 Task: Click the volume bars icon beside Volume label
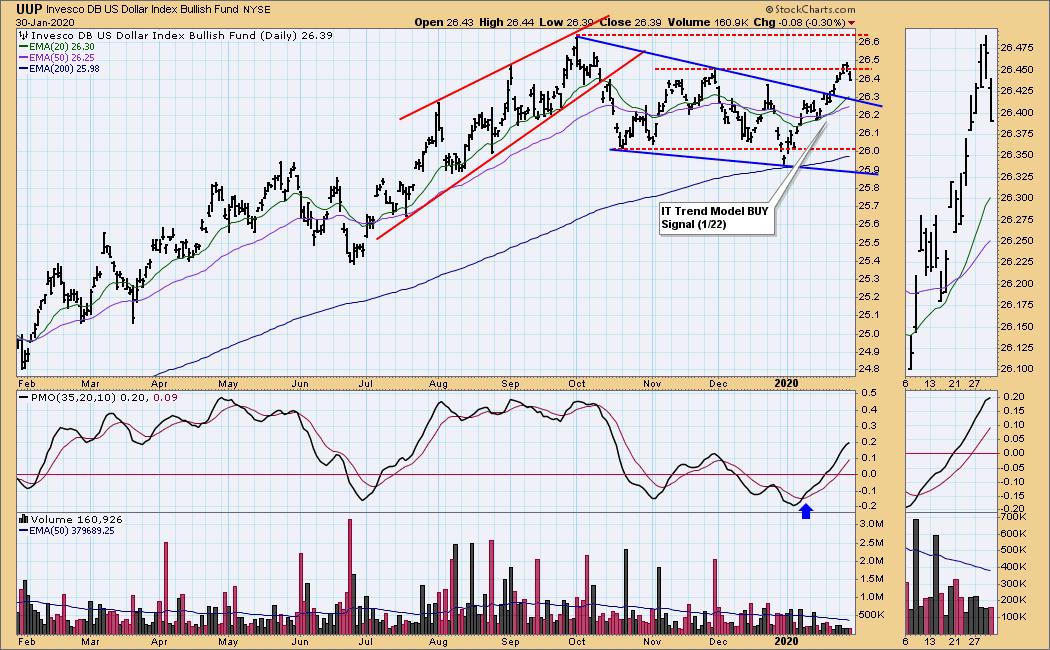pyautogui.click(x=23, y=519)
